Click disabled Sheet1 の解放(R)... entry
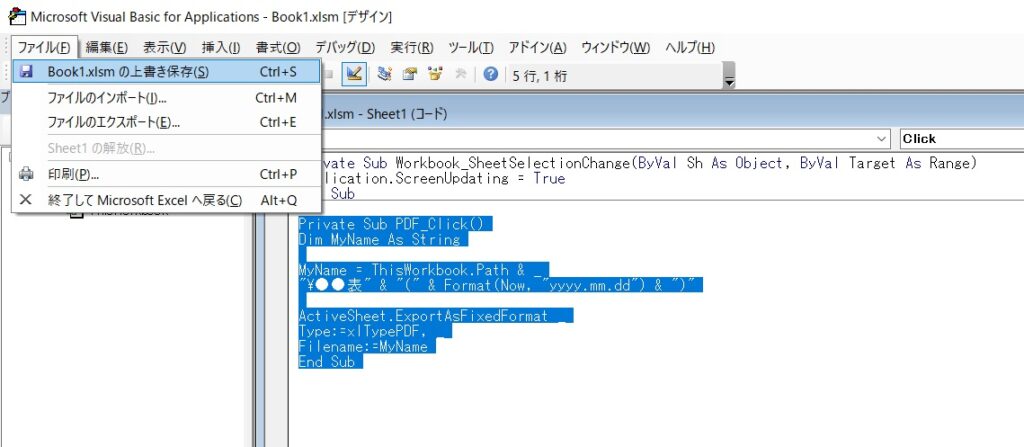 [x=167, y=148]
